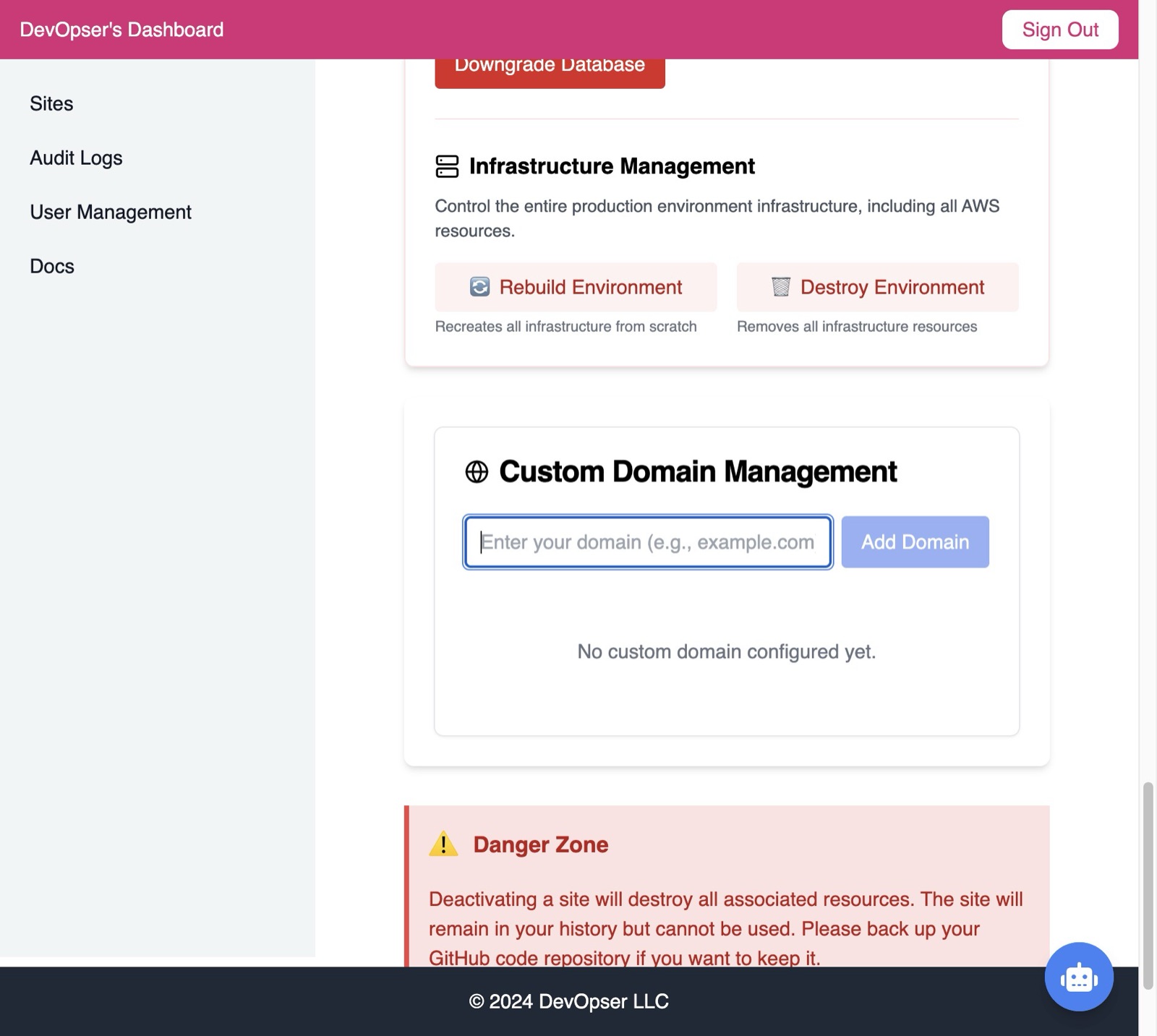
Task: Click the 'Deactivating a site will destroy' warning text
Action: pos(725,928)
